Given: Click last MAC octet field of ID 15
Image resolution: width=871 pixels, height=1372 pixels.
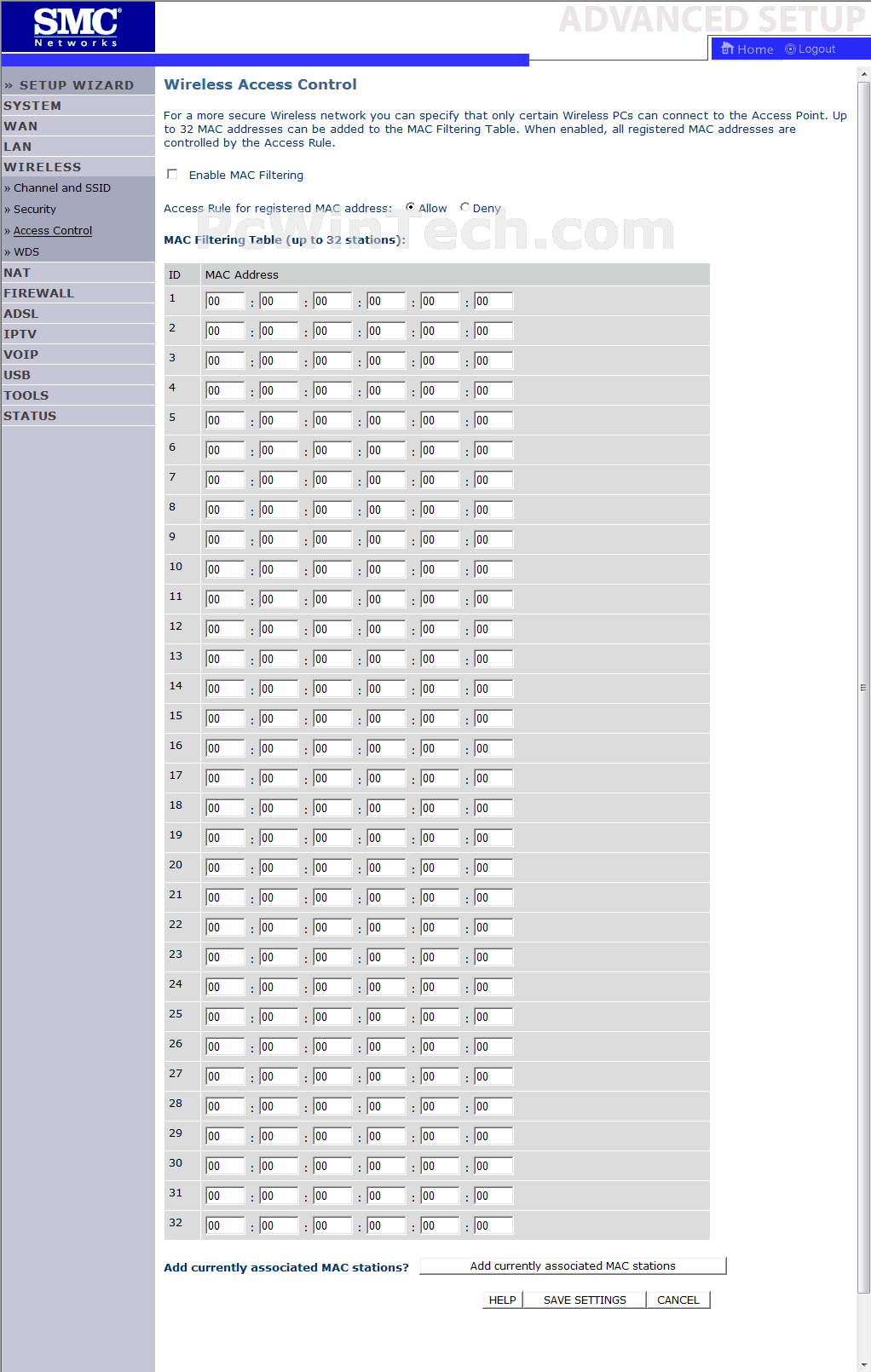Looking at the screenshot, I should point(493,718).
